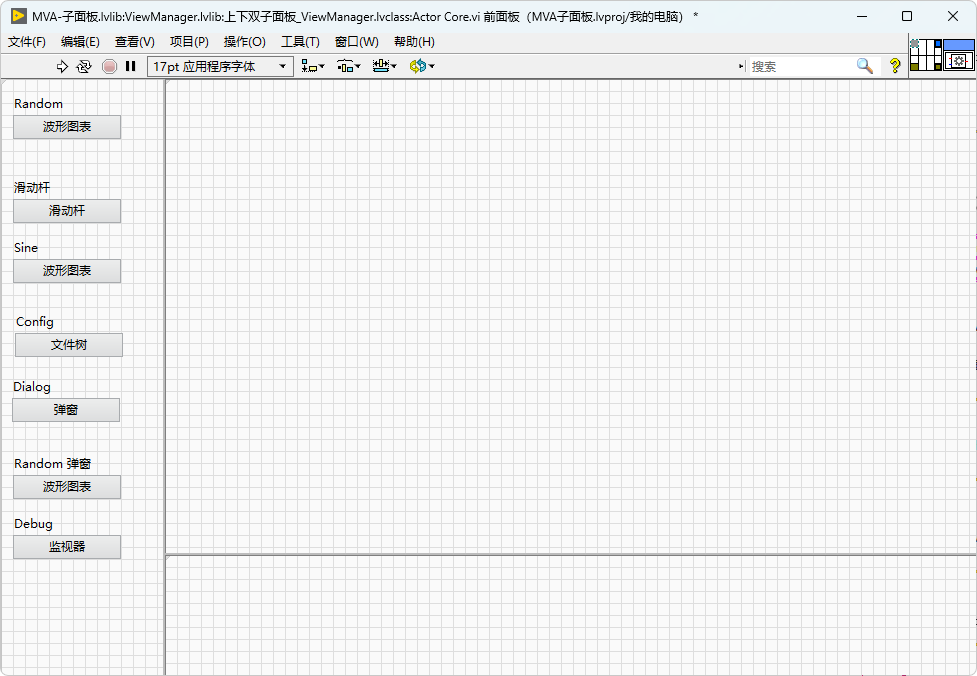977x676 pixels.
Task: Open the 帮助(H) menu
Action: (x=414, y=42)
